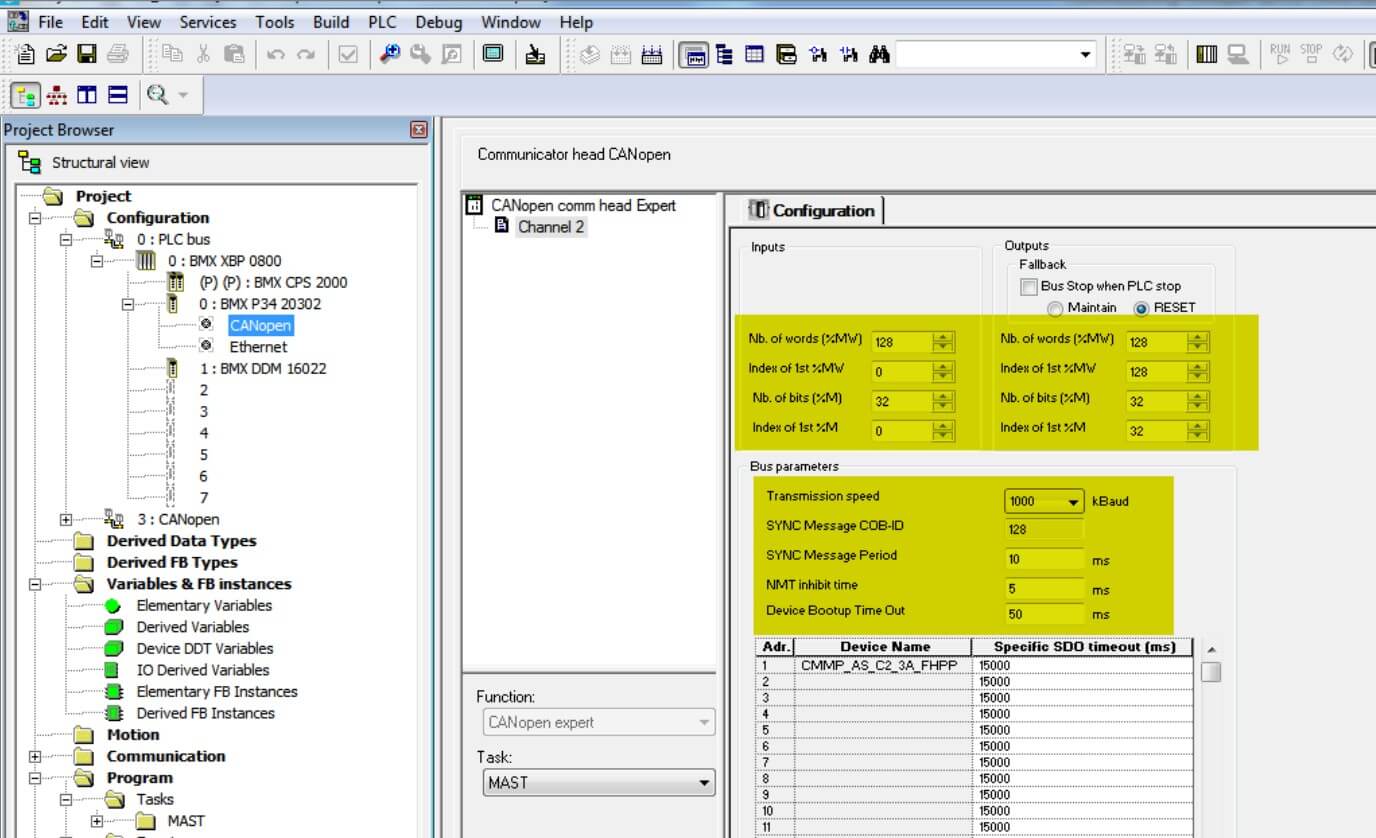Click the binoculars search icon
The height and width of the screenshot is (838, 1376).
click(x=879, y=55)
